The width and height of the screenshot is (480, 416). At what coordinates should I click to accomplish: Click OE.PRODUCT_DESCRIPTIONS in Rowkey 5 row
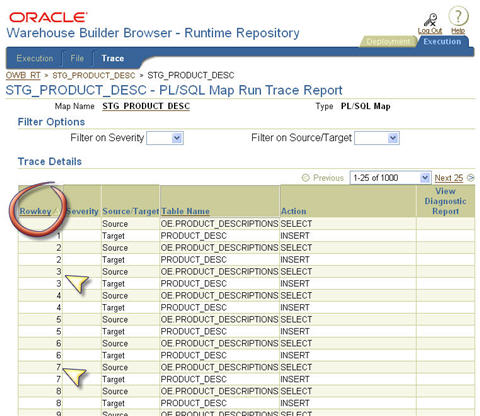point(219,319)
